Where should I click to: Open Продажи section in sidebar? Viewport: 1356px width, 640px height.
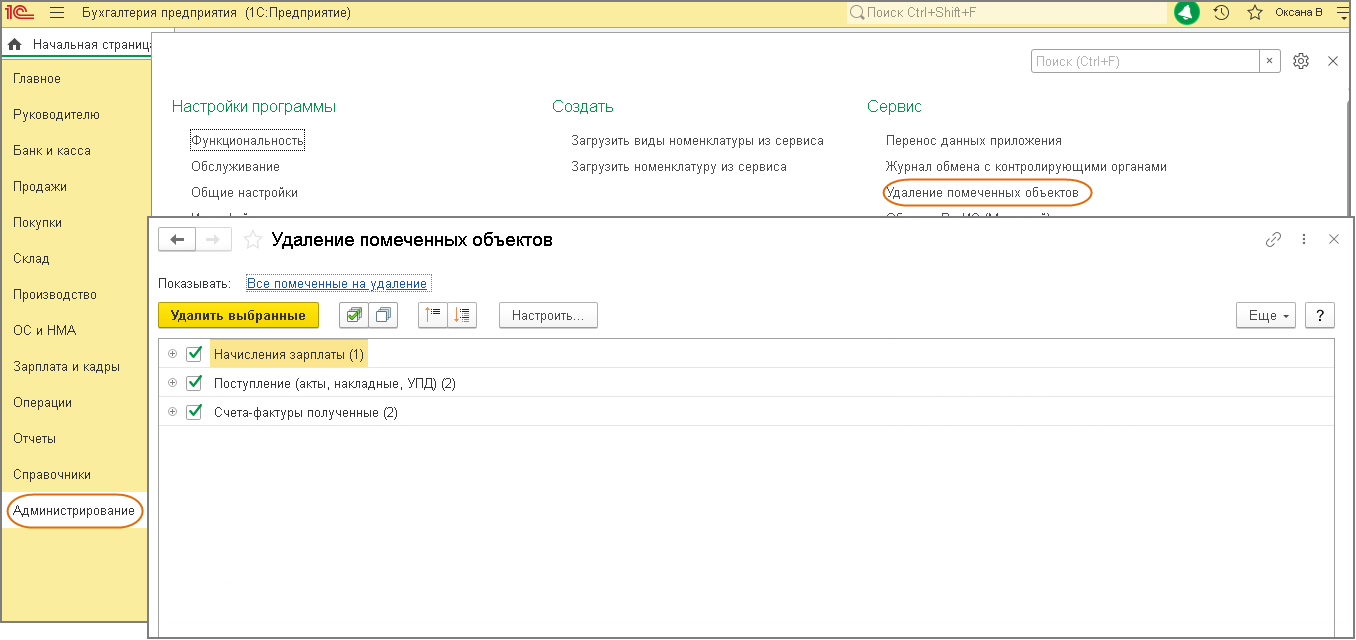[40, 187]
